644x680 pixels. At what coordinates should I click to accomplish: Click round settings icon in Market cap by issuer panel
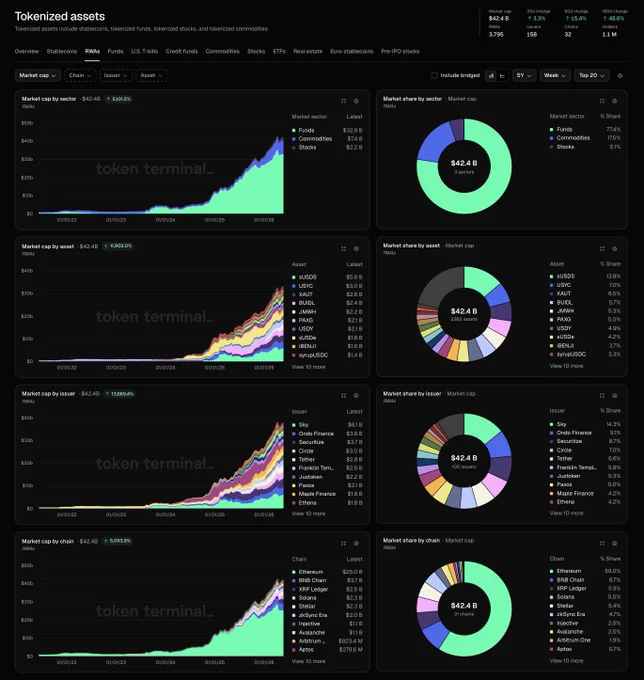356,396
